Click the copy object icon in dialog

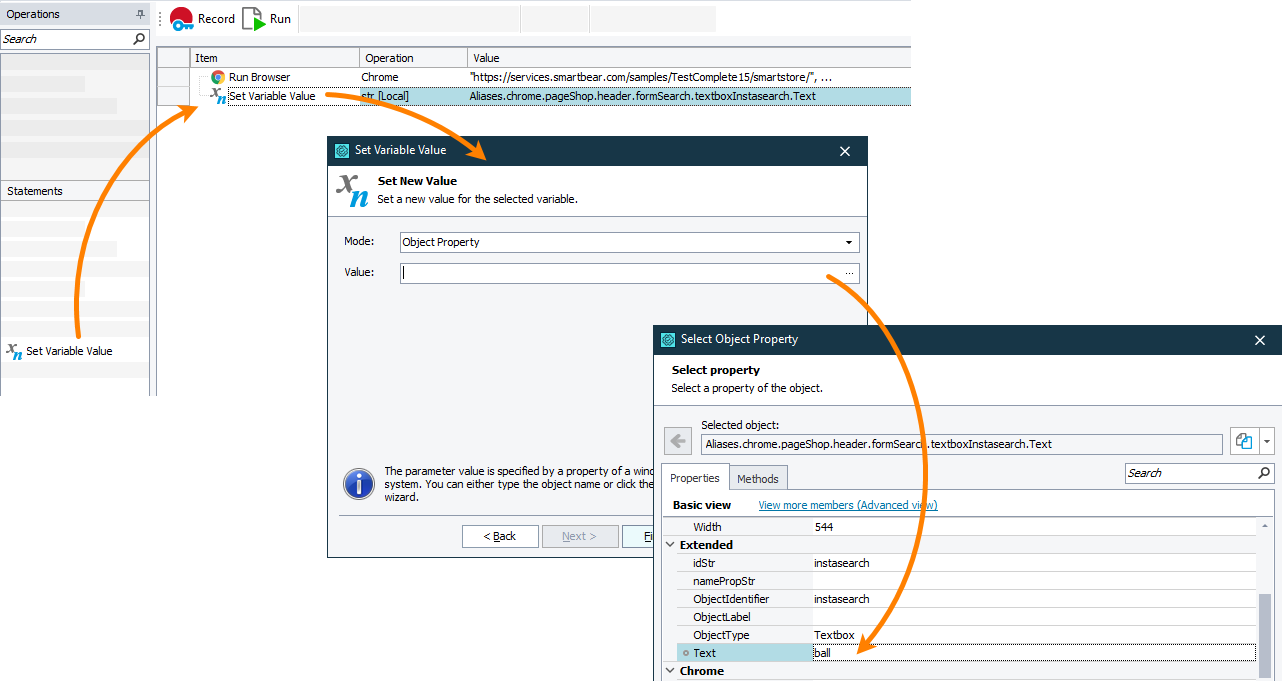[1244, 442]
